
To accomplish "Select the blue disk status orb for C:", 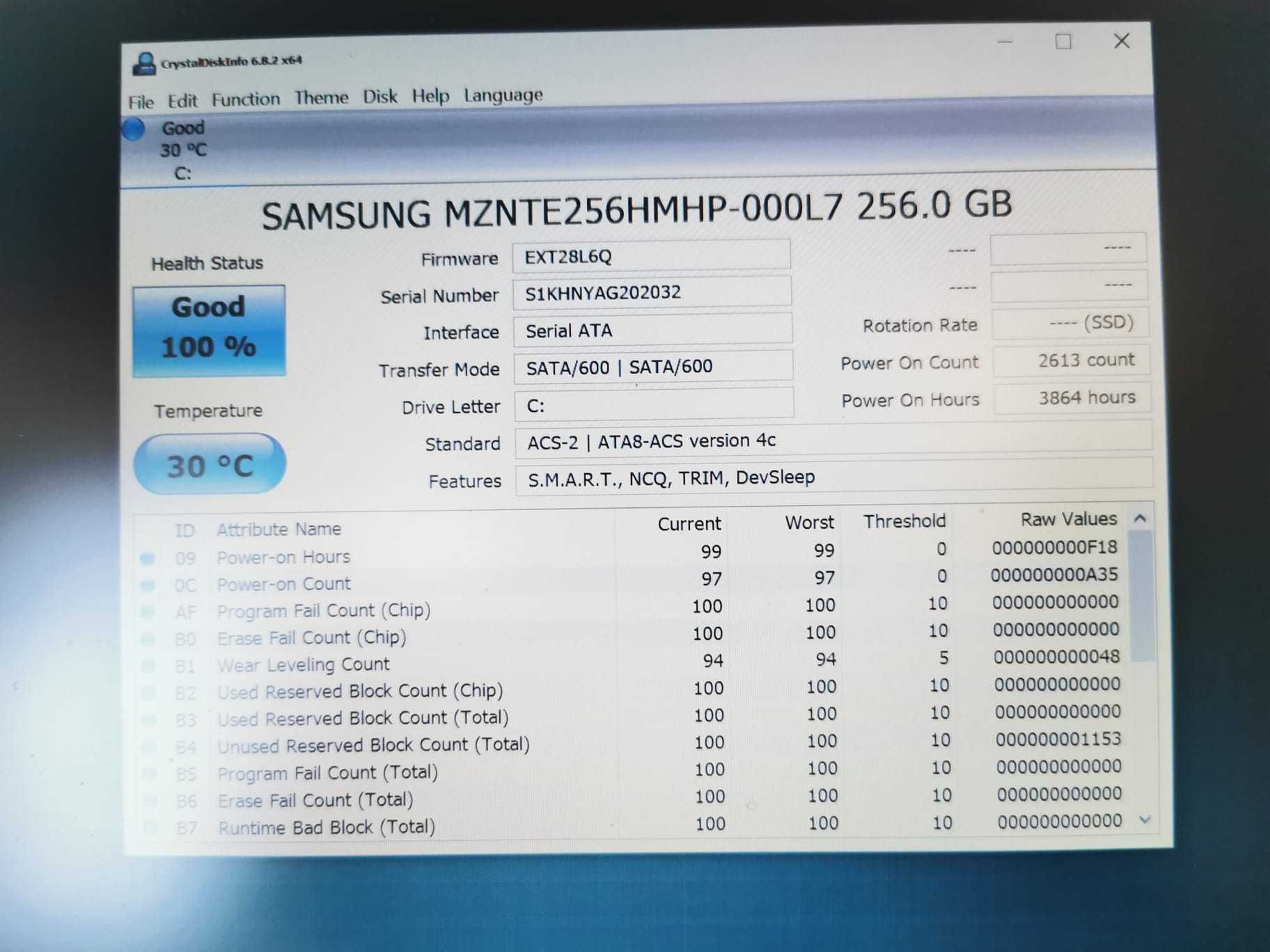I will (x=133, y=129).
